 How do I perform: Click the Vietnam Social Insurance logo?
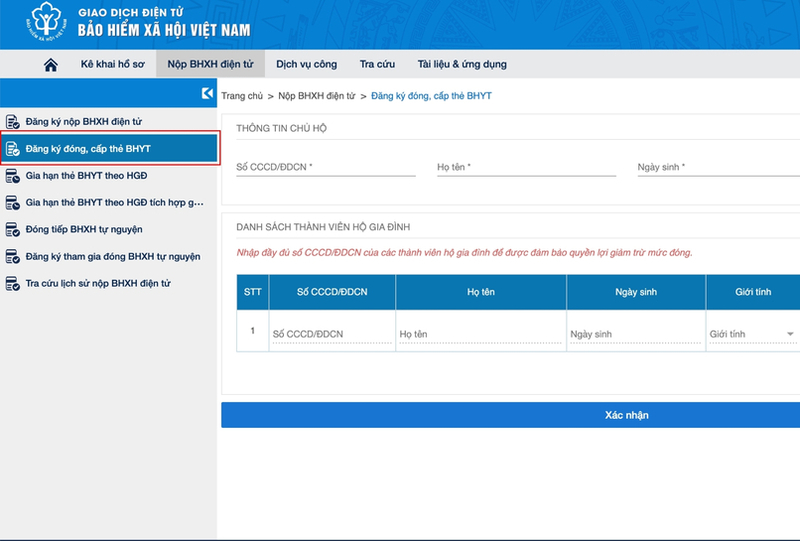[x=46, y=22]
